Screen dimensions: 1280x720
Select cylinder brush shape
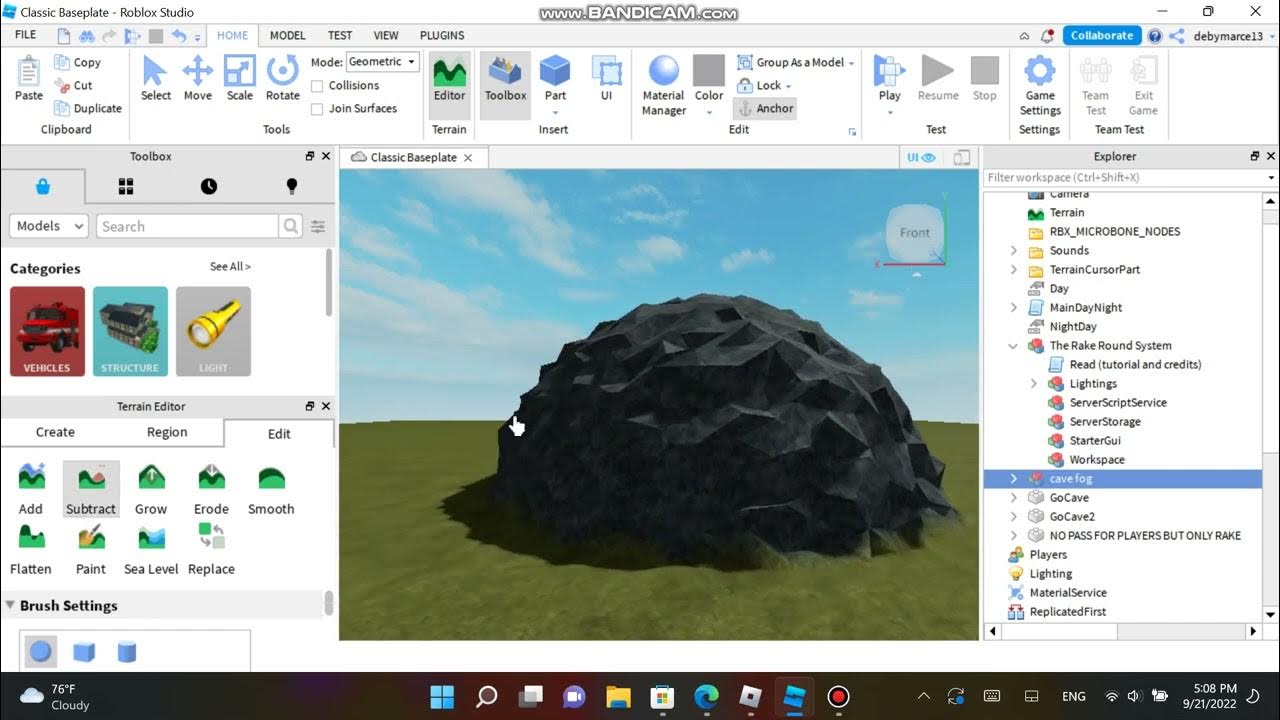pos(127,652)
